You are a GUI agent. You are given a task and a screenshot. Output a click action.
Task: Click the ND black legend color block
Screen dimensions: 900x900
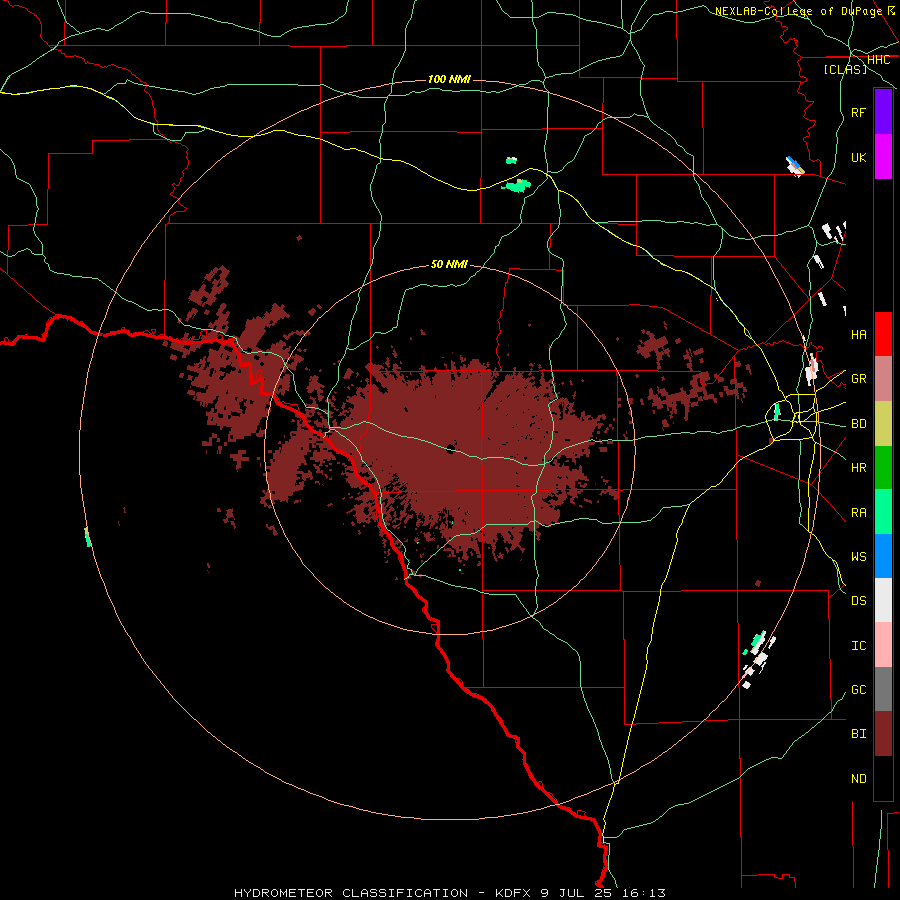(883, 778)
